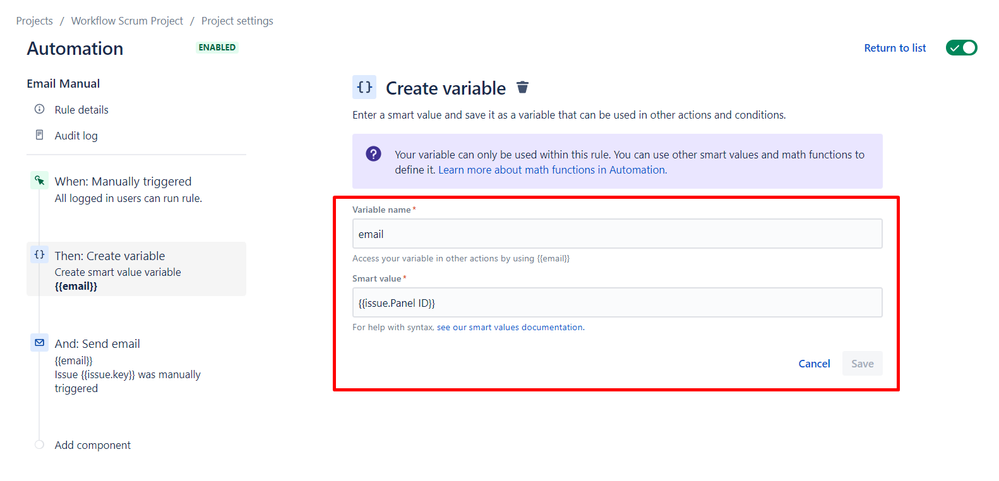Screen dimensions: 999x481
Task: Toggle the rule enabled switch off
Action: [961, 48]
